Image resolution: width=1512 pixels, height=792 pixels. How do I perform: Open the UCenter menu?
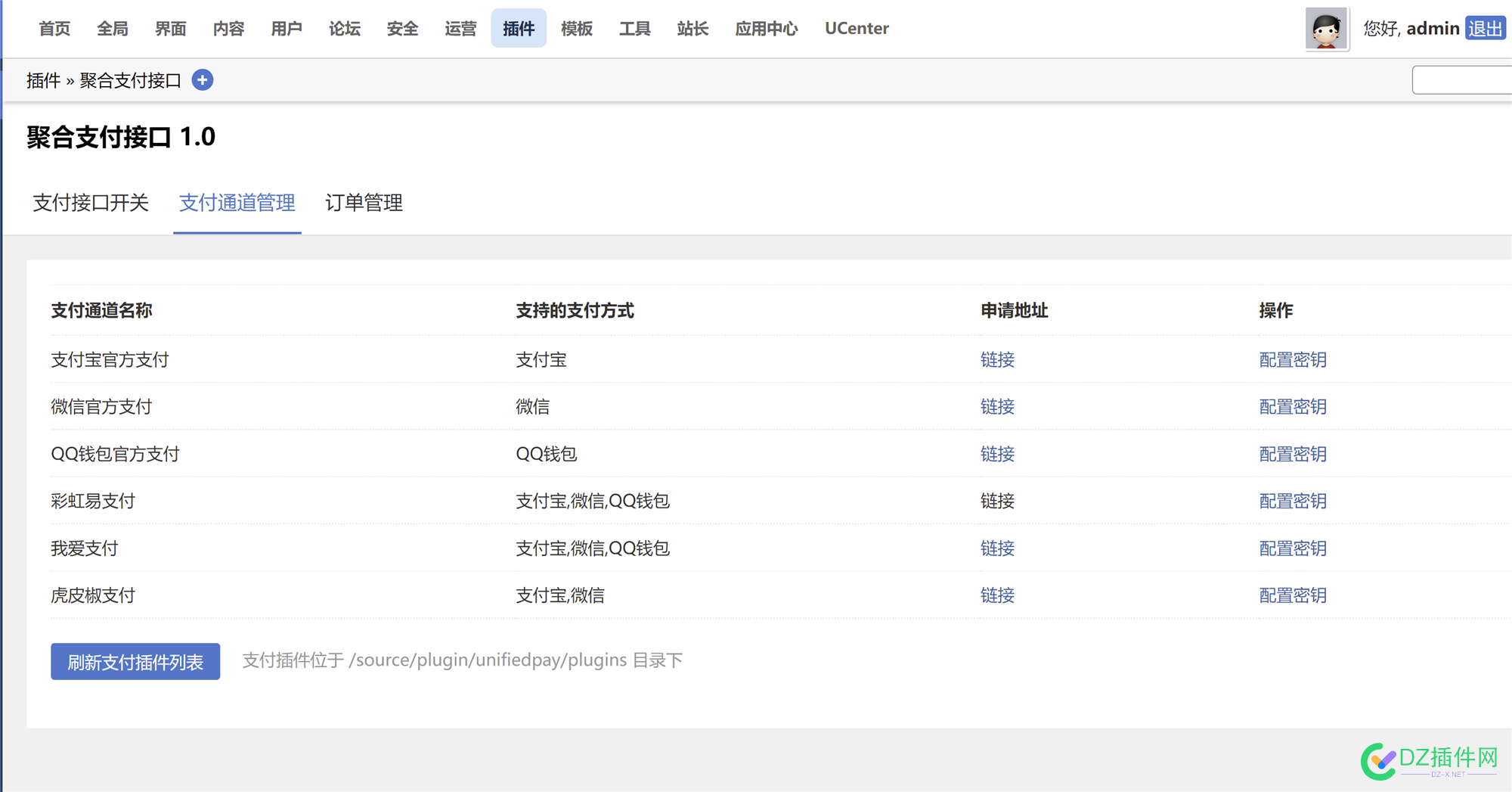tap(857, 29)
